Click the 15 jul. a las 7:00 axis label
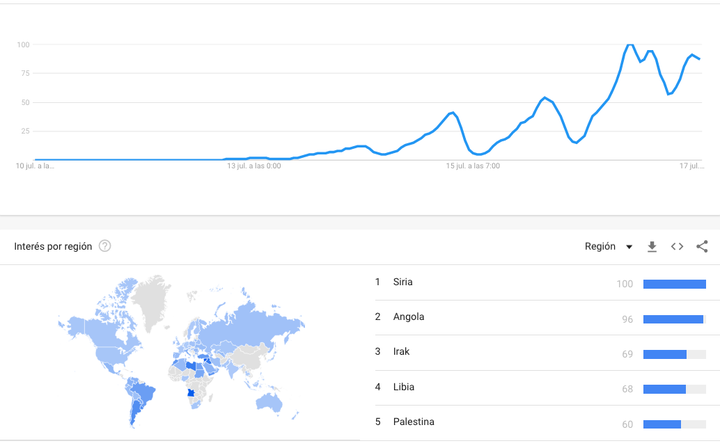Screen dimensions: 720x448 click(472, 166)
